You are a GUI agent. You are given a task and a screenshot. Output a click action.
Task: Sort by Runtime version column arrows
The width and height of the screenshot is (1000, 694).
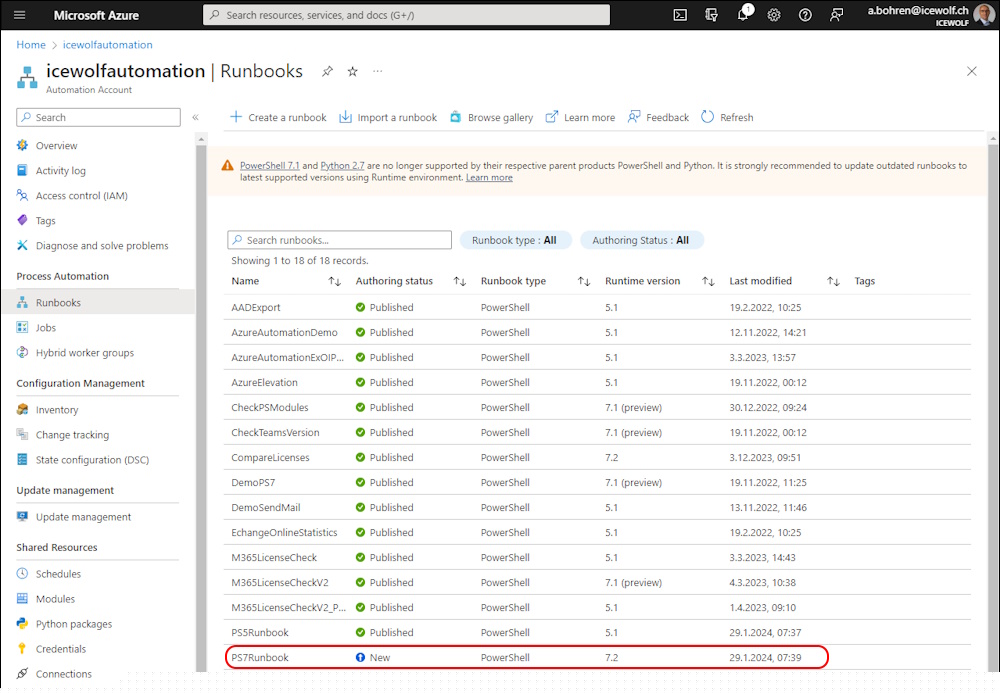[708, 281]
